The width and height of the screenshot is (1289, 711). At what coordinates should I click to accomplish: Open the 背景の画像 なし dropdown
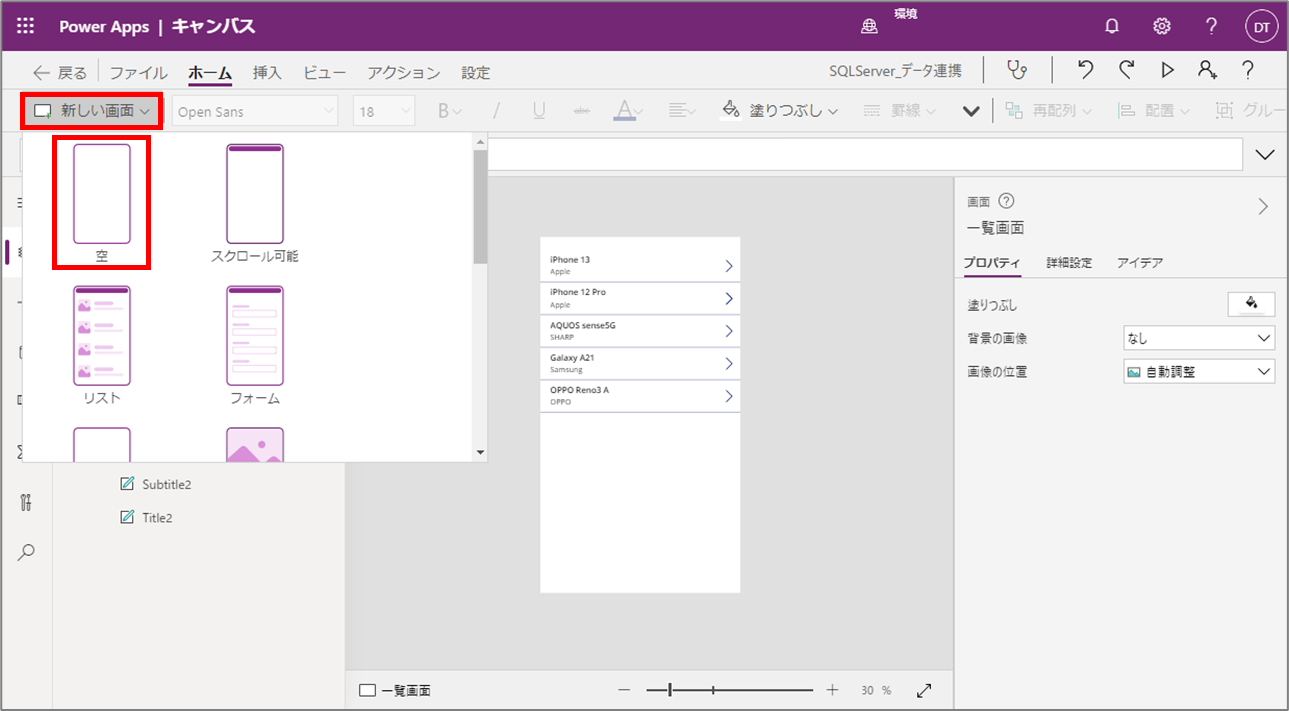[x=1199, y=339]
